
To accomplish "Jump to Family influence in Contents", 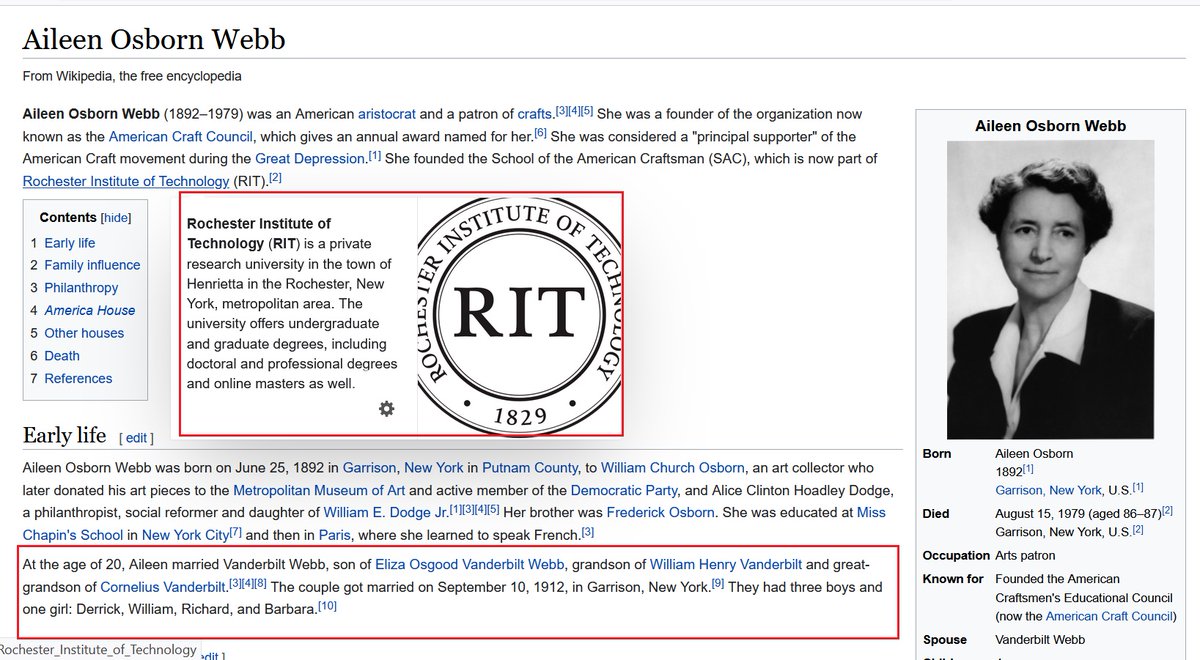I will [x=92, y=265].
